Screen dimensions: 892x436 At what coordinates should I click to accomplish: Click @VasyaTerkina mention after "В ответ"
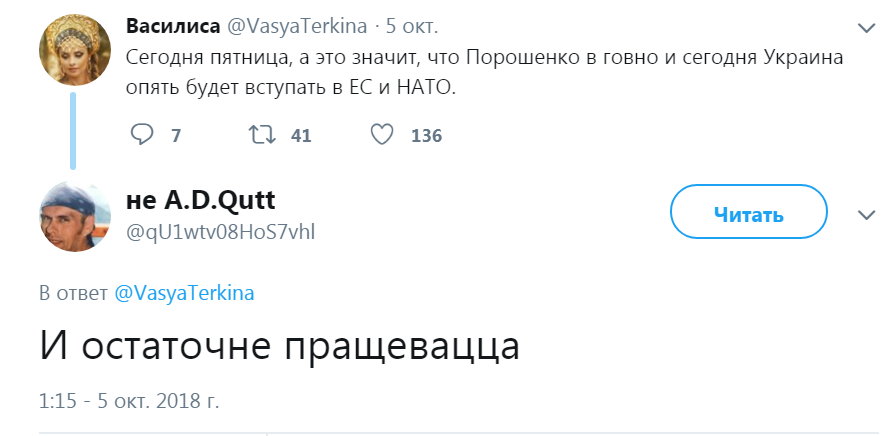click(x=185, y=293)
